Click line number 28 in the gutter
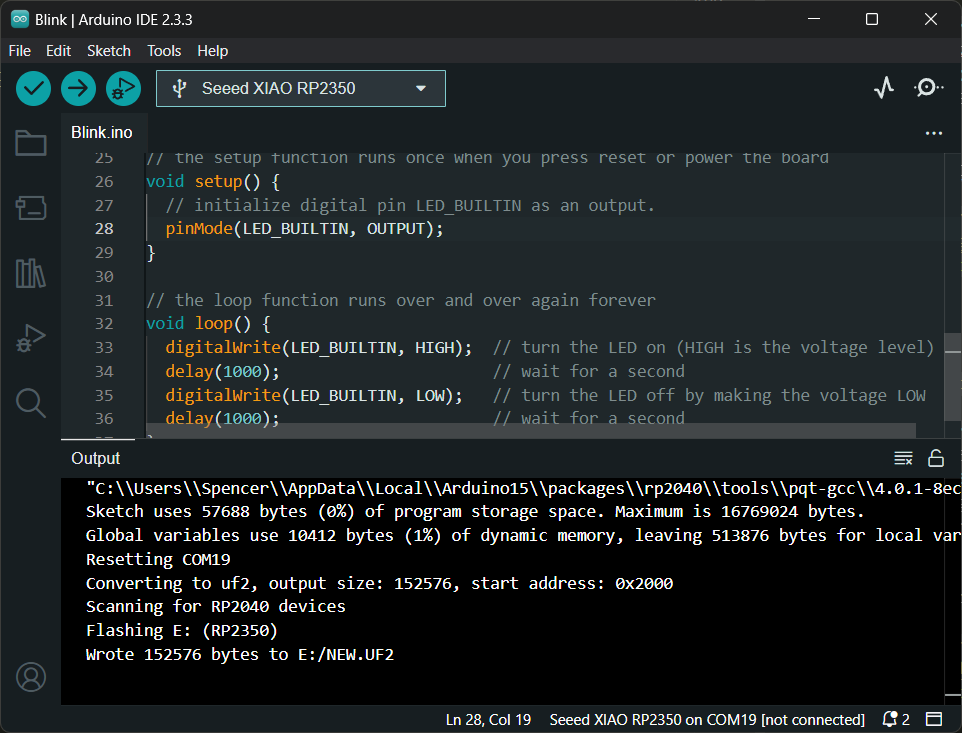 [104, 229]
